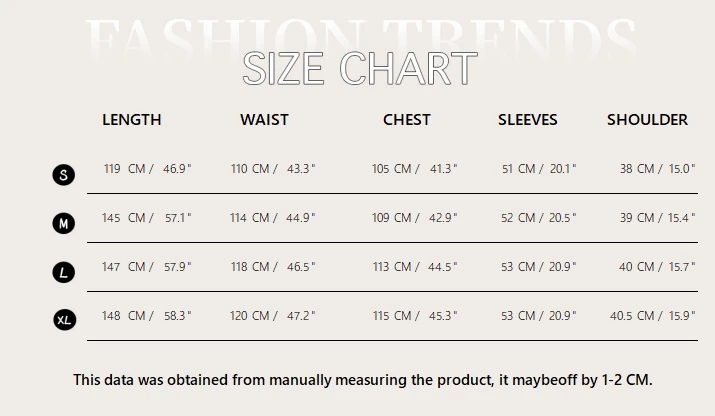
Task: Click the S size circle icon
Action: 63,175
